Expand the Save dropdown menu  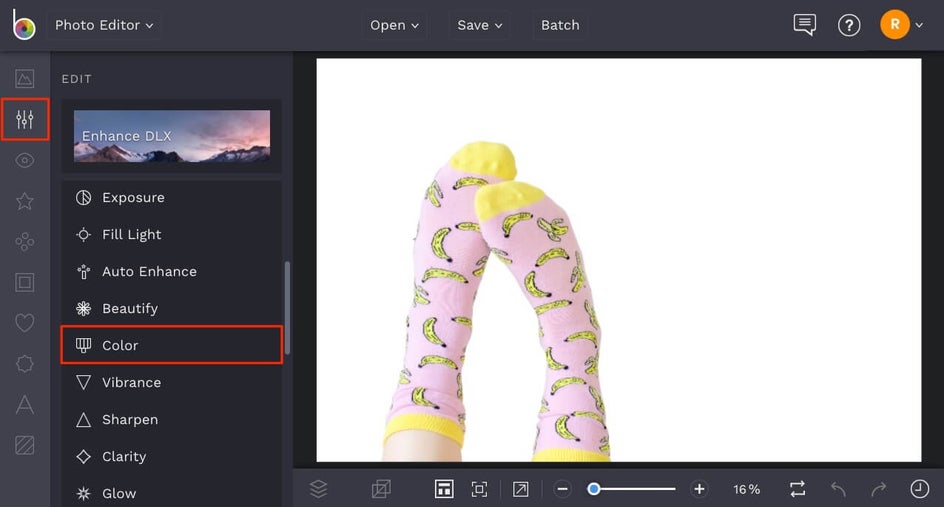(x=479, y=25)
